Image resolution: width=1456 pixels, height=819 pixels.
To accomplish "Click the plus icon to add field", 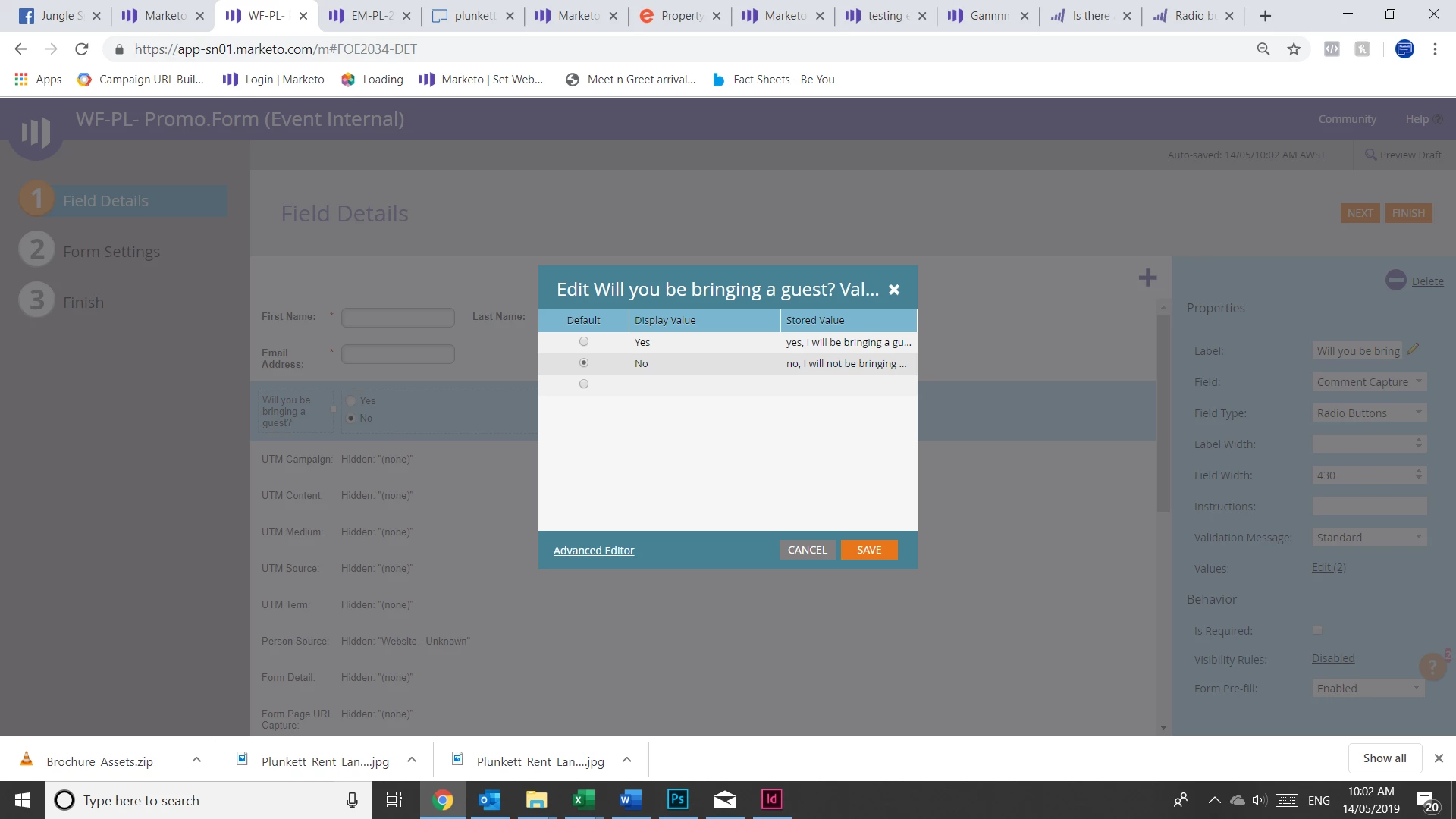I will pos(1147,278).
